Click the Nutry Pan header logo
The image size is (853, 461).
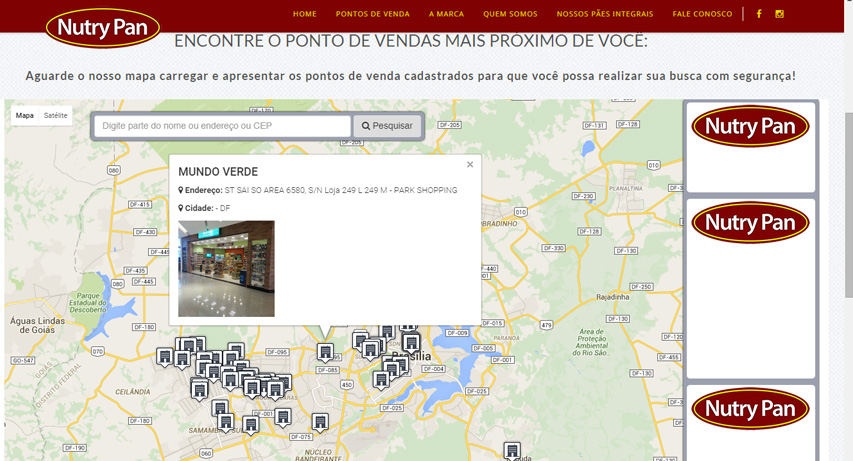click(103, 27)
